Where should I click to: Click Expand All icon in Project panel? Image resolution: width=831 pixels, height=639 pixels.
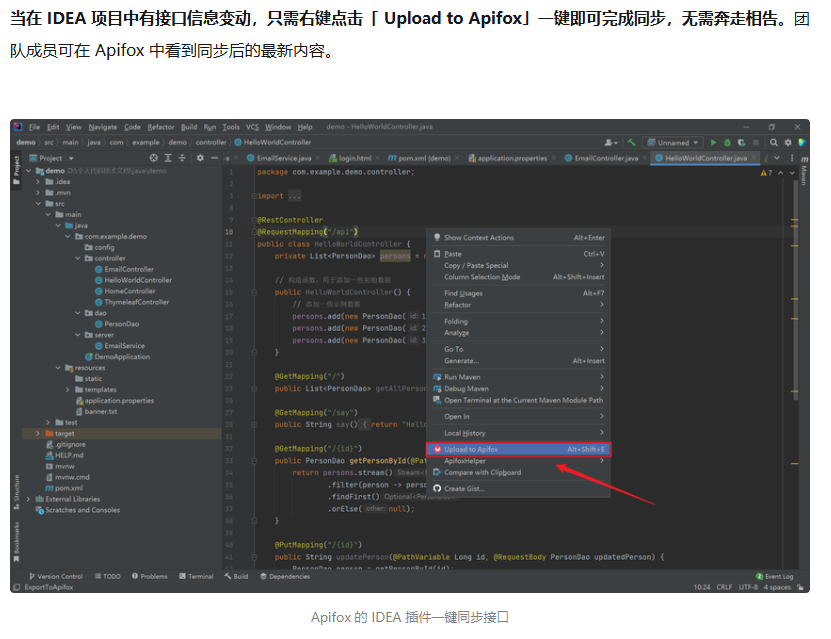(168, 158)
